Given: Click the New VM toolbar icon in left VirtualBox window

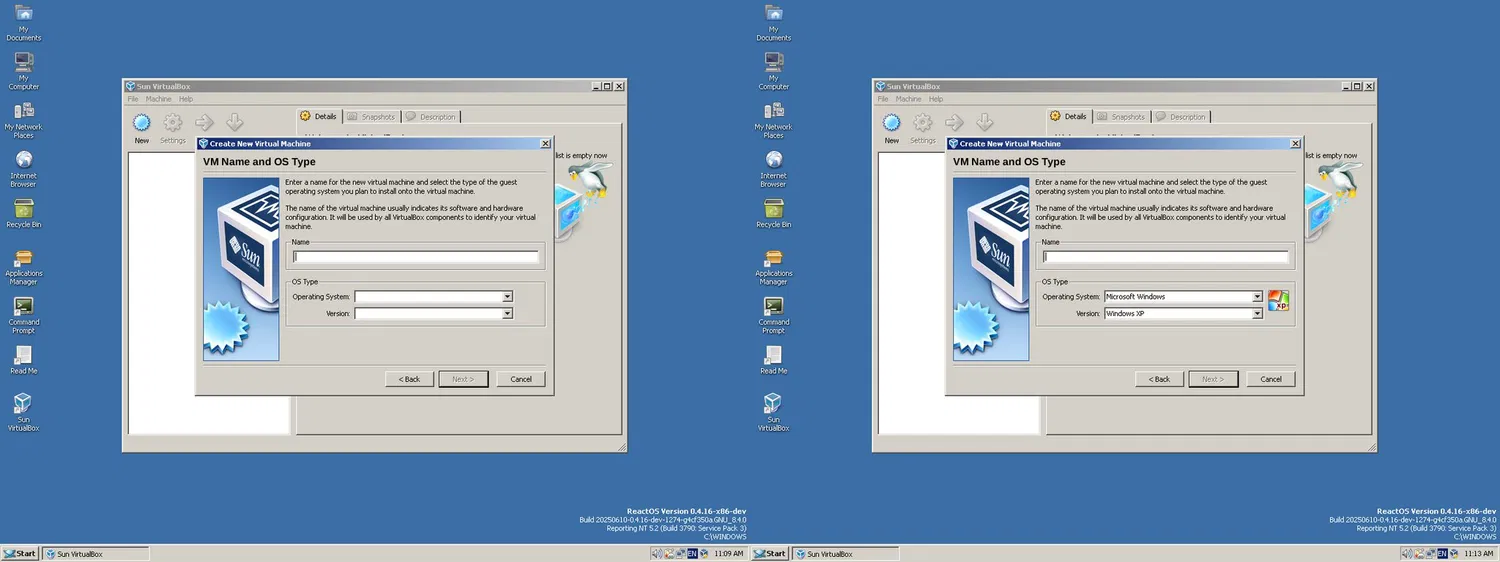Looking at the screenshot, I should (x=142, y=123).
